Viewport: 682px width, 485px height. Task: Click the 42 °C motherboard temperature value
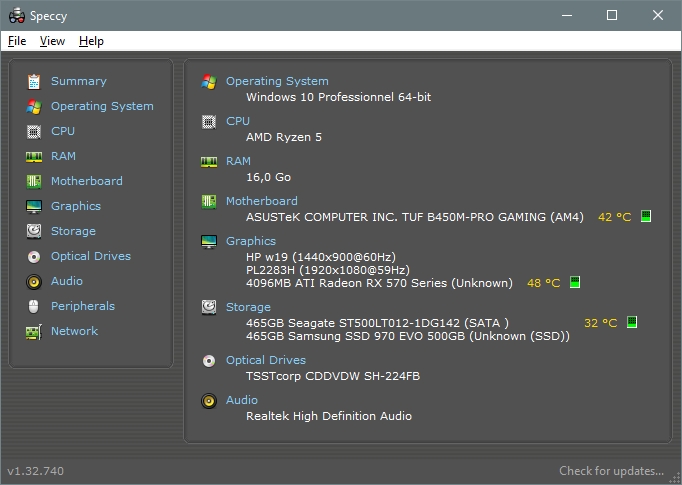coord(615,217)
